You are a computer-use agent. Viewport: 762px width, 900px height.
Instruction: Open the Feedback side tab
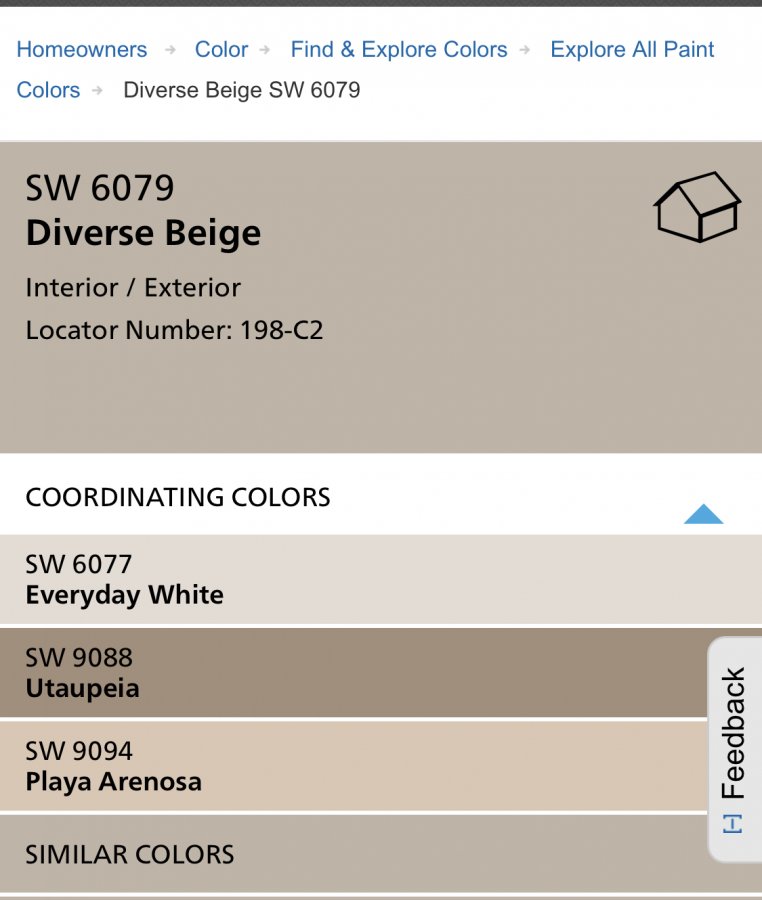tap(734, 749)
